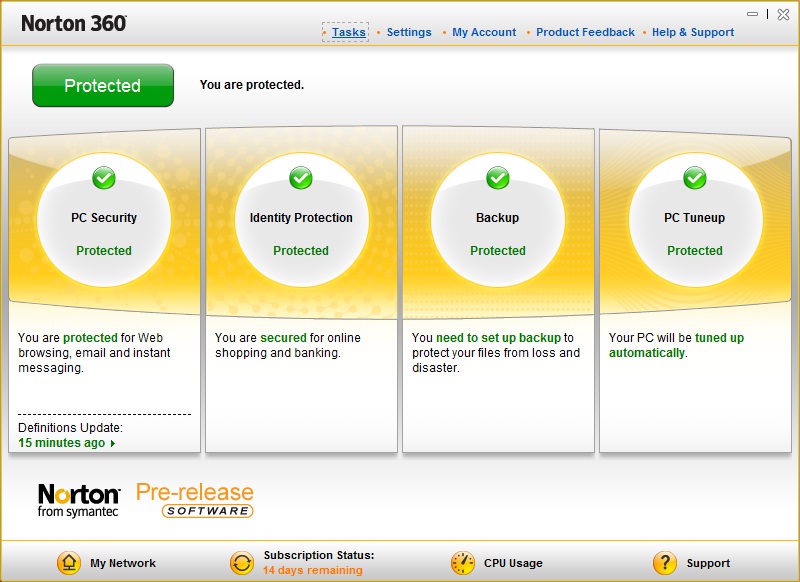Click 'Protected' status under PC Tuneup
Screen dimensions: 800x582
tap(695, 250)
